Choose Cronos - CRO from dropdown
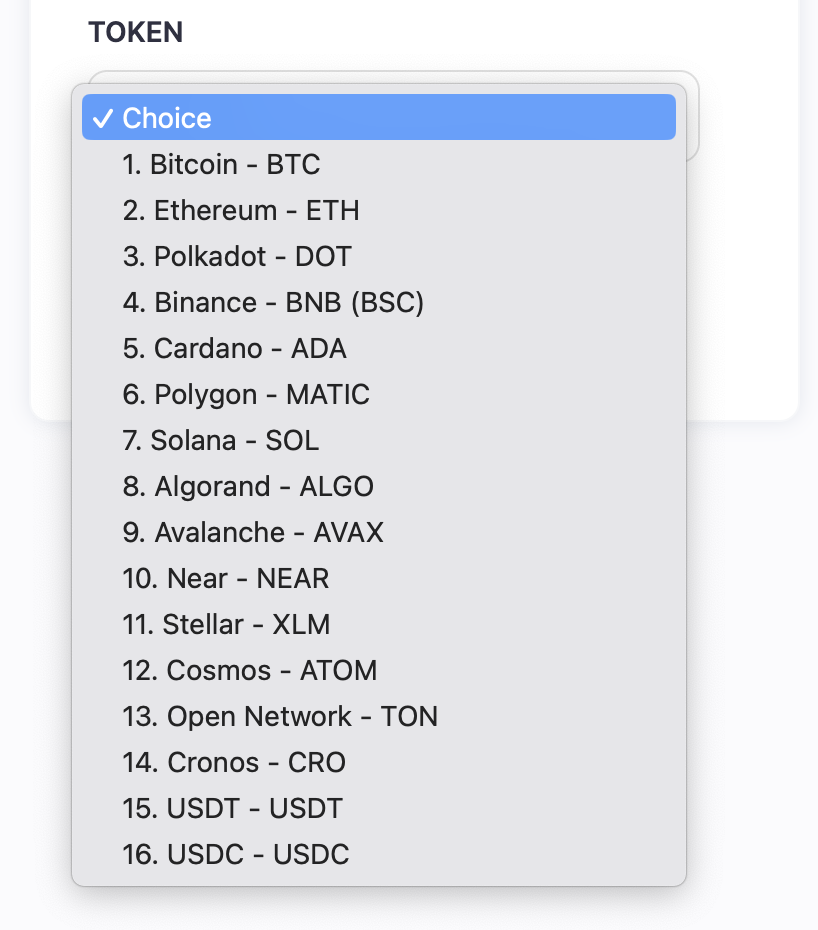818x930 pixels. [234, 762]
